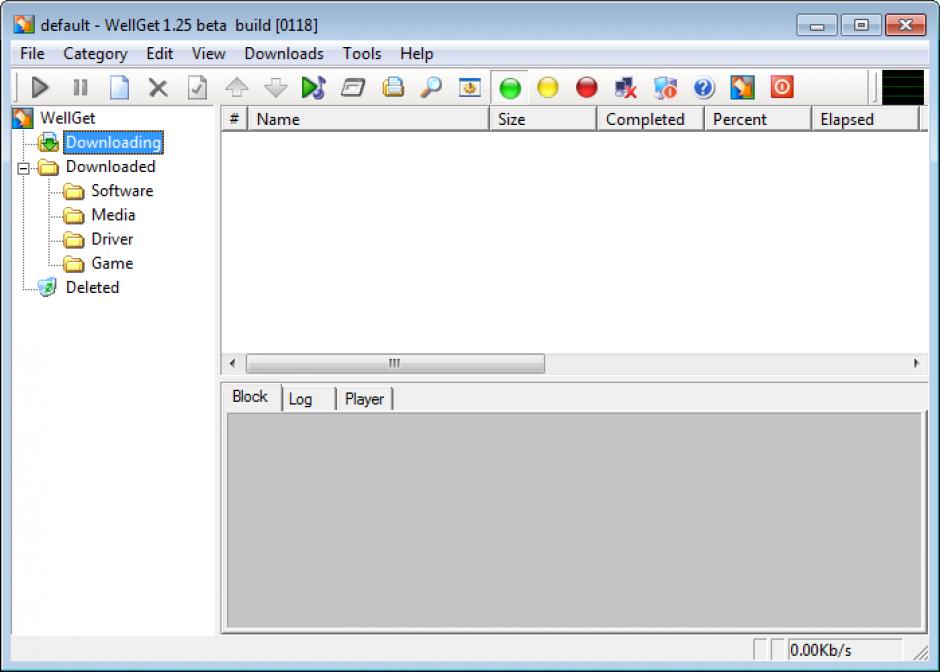Viewport: 940px width, 672px height.
Task: Click the red power shutdown icon
Action: [x=782, y=87]
